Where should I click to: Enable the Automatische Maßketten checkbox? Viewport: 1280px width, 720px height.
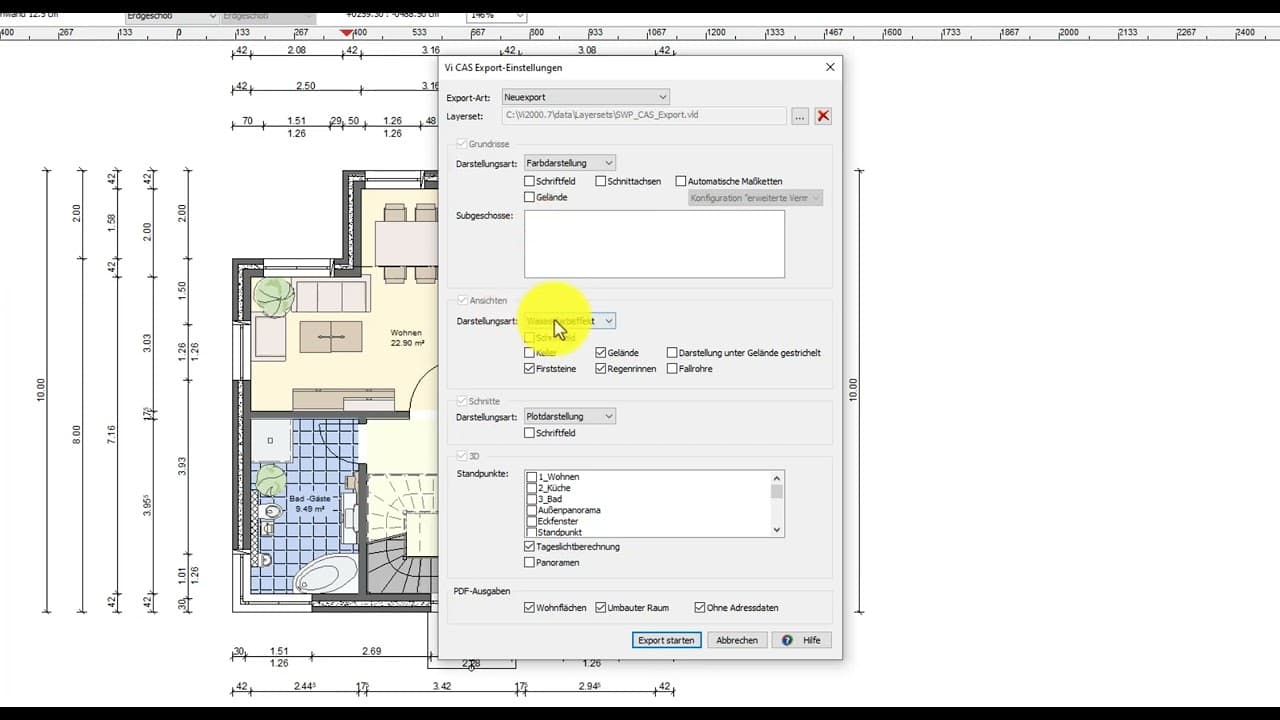pos(681,181)
